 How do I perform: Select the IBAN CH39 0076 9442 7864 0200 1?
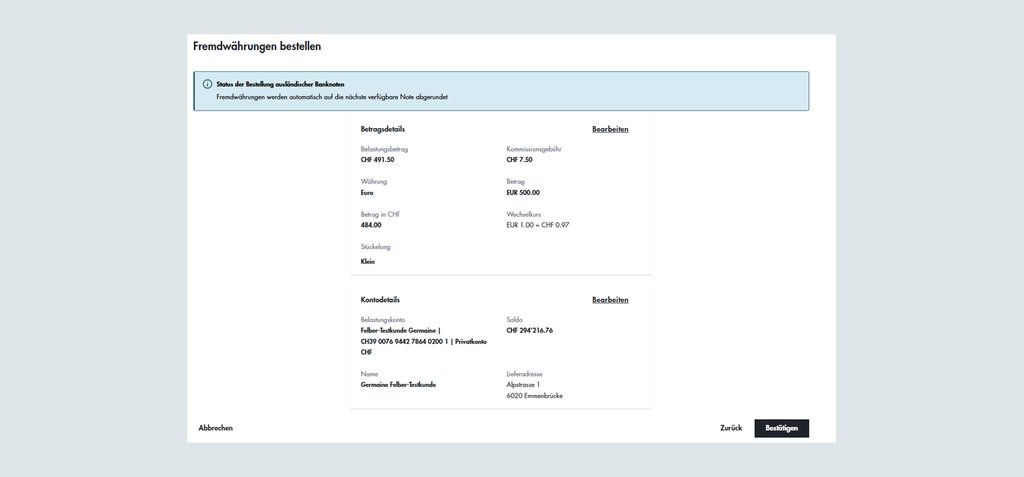pos(404,341)
